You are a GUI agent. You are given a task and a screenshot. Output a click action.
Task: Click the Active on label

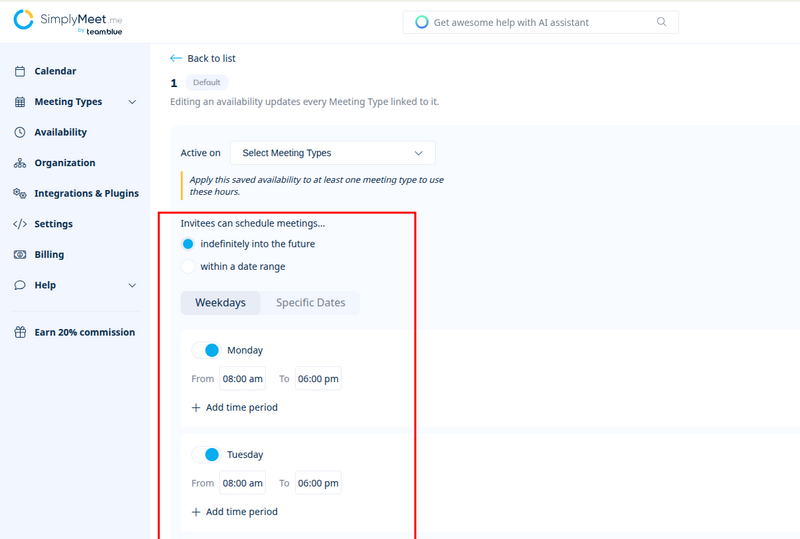tap(201, 153)
